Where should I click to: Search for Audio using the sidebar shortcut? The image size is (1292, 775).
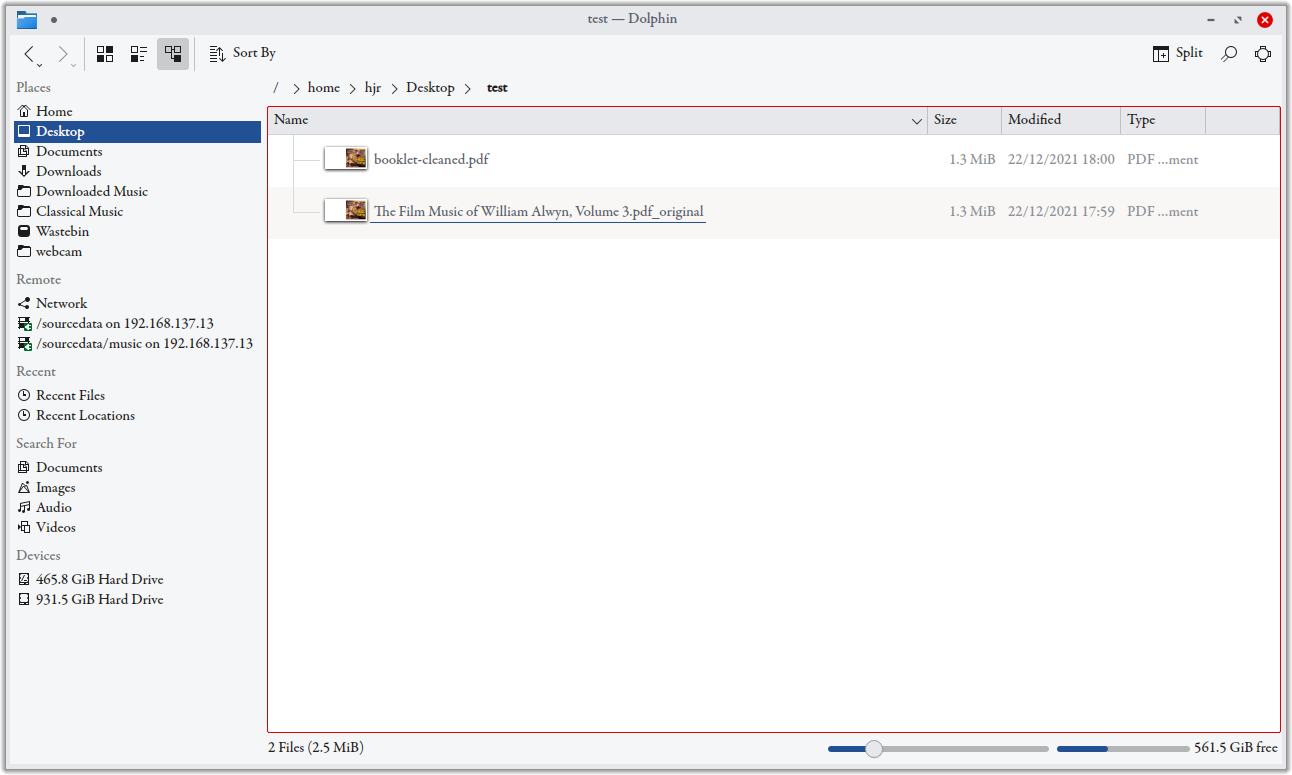click(52, 507)
